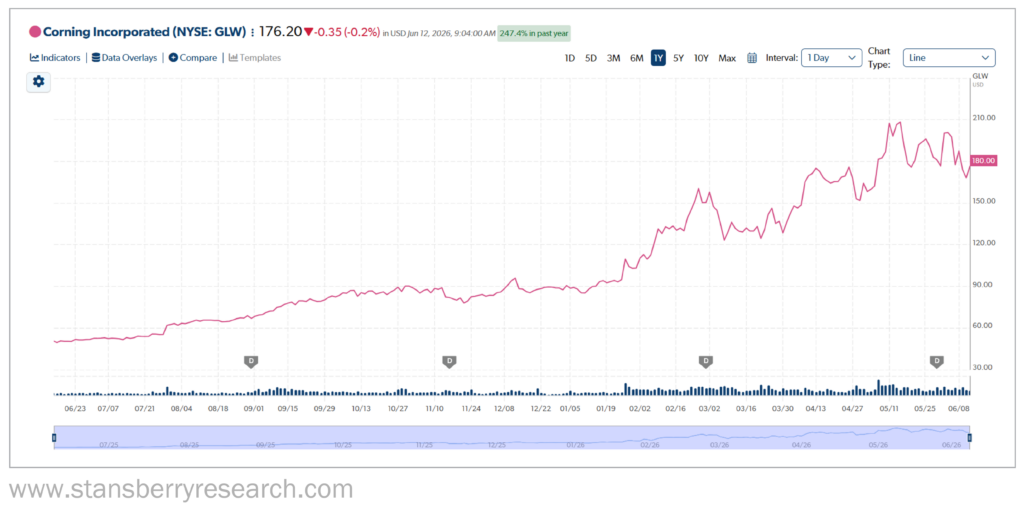Viewport: 1024px width, 512px height.
Task: Click the GLW USD axis header
Action: click(980, 80)
